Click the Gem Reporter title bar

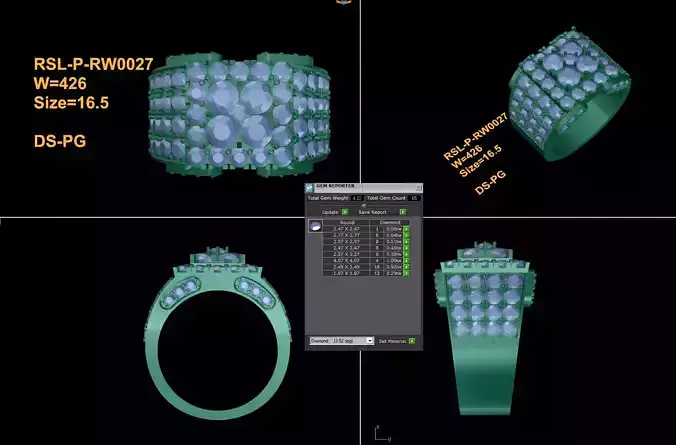[x=364, y=188]
